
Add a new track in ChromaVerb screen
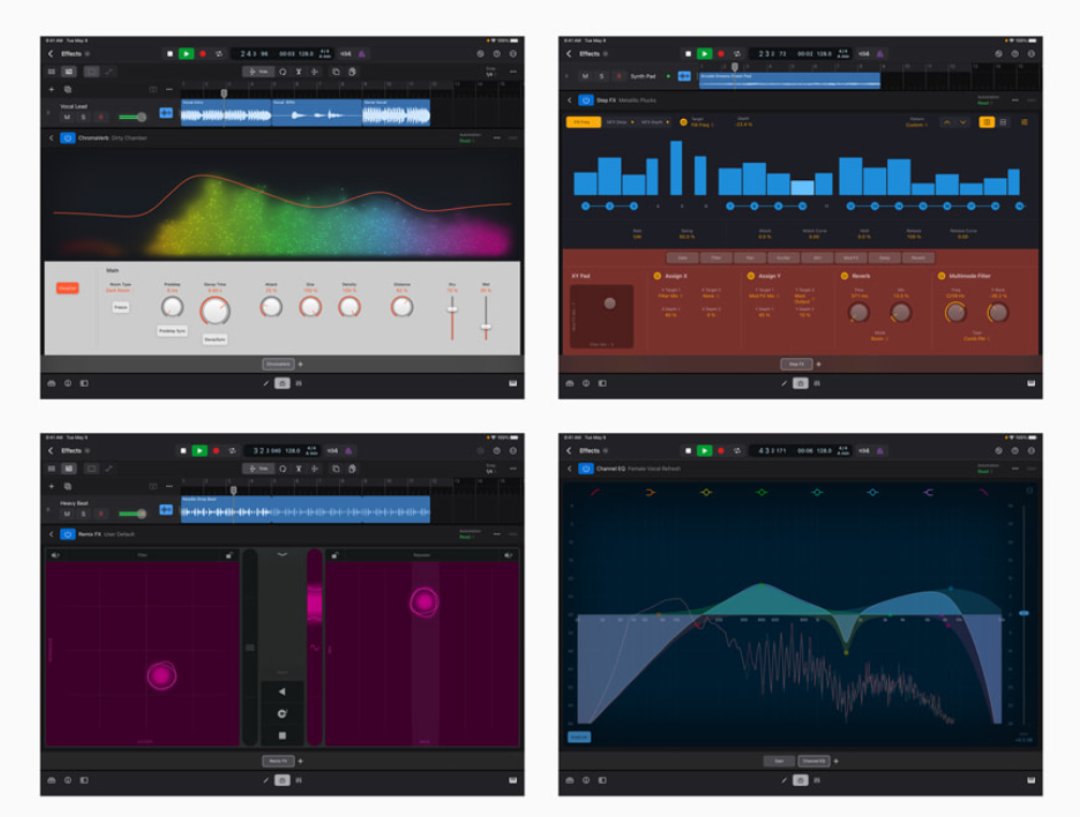51,90
